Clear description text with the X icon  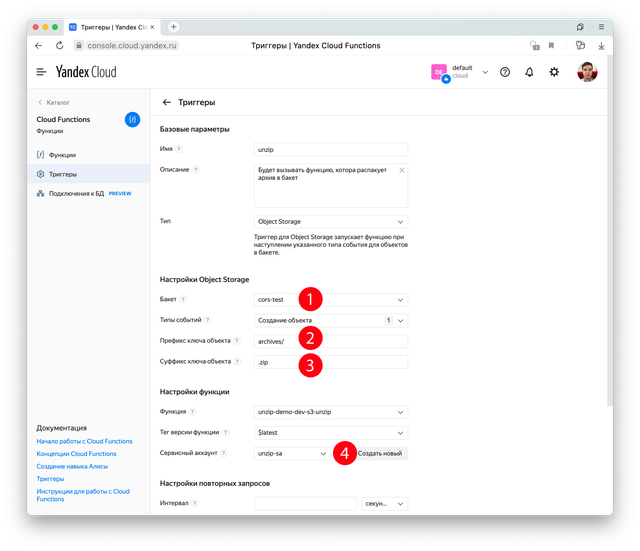(x=402, y=170)
